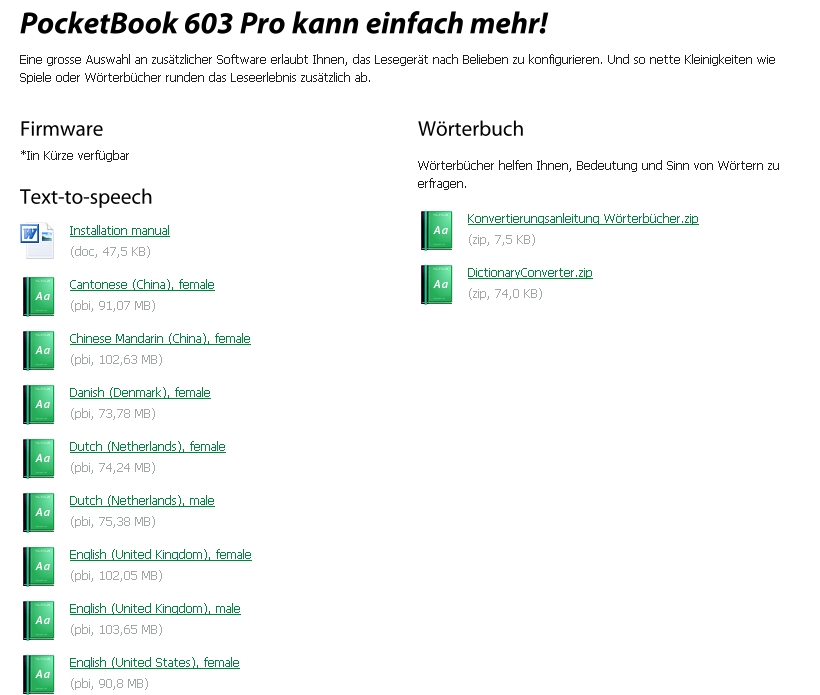Open the Installation manual link

119,231
